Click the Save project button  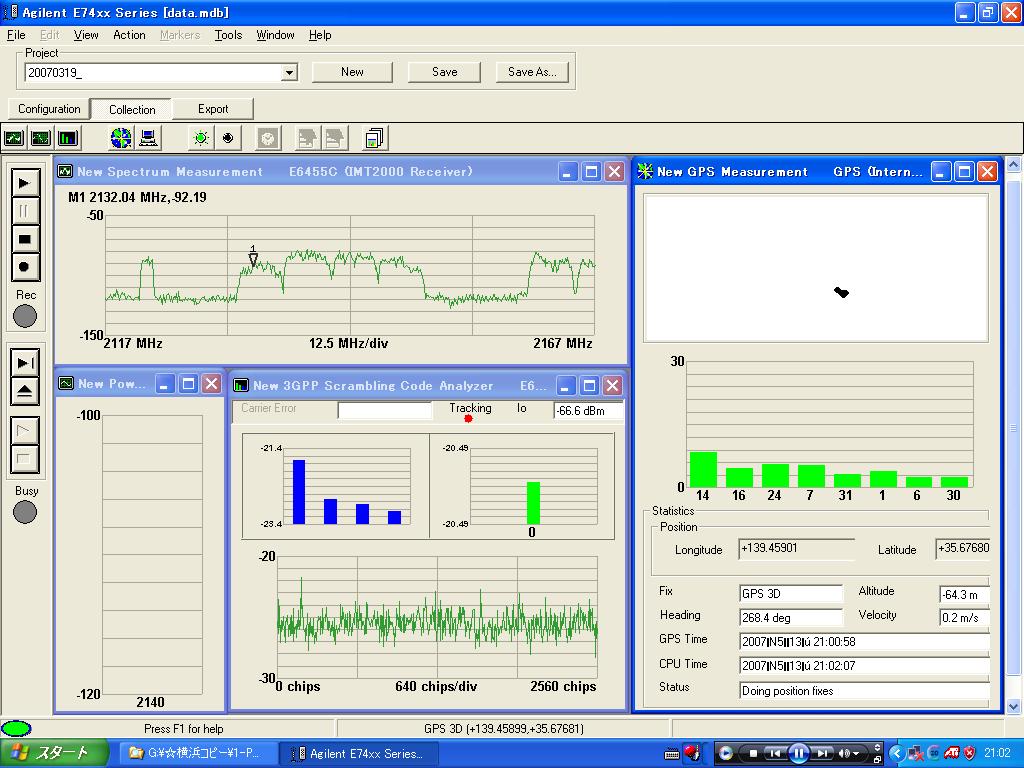pyautogui.click(x=444, y=72)
